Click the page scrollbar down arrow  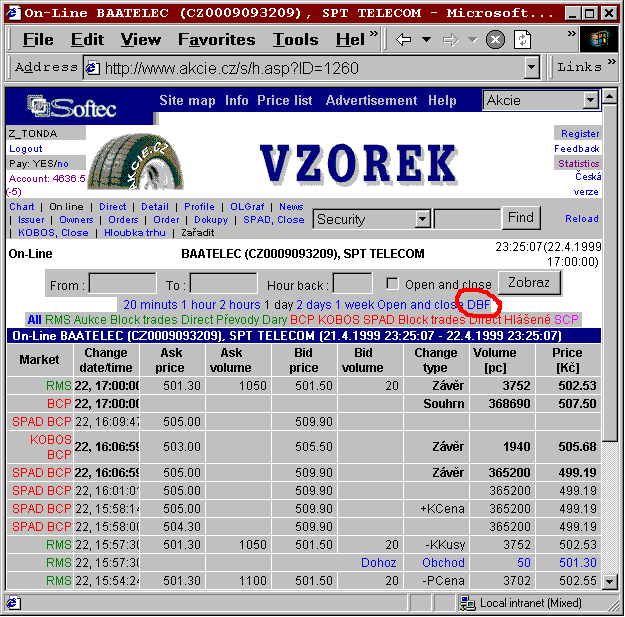coord(609,581)
